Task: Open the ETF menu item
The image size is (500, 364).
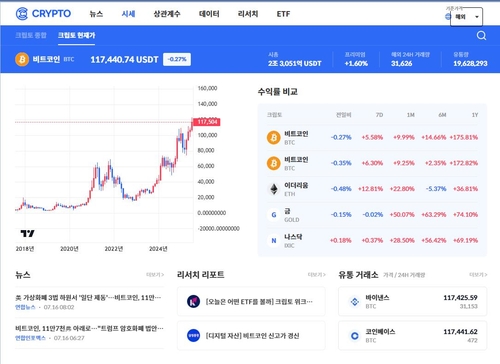Action: (x=283, y=14)
